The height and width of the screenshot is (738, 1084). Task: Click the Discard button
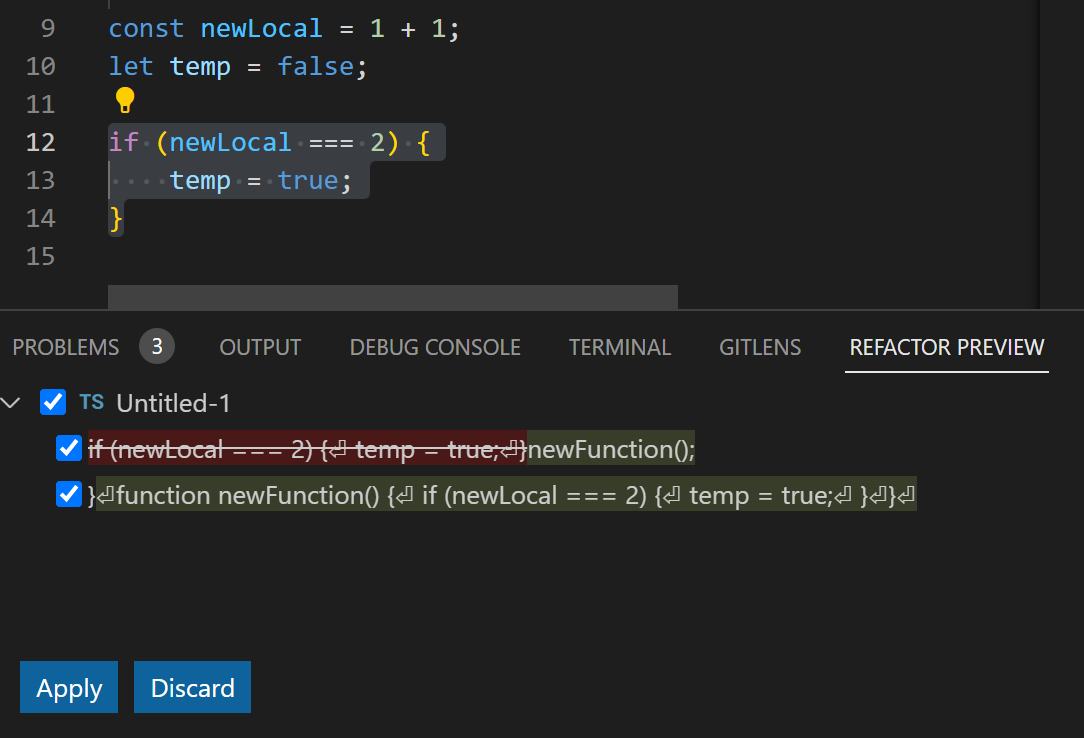192,687
